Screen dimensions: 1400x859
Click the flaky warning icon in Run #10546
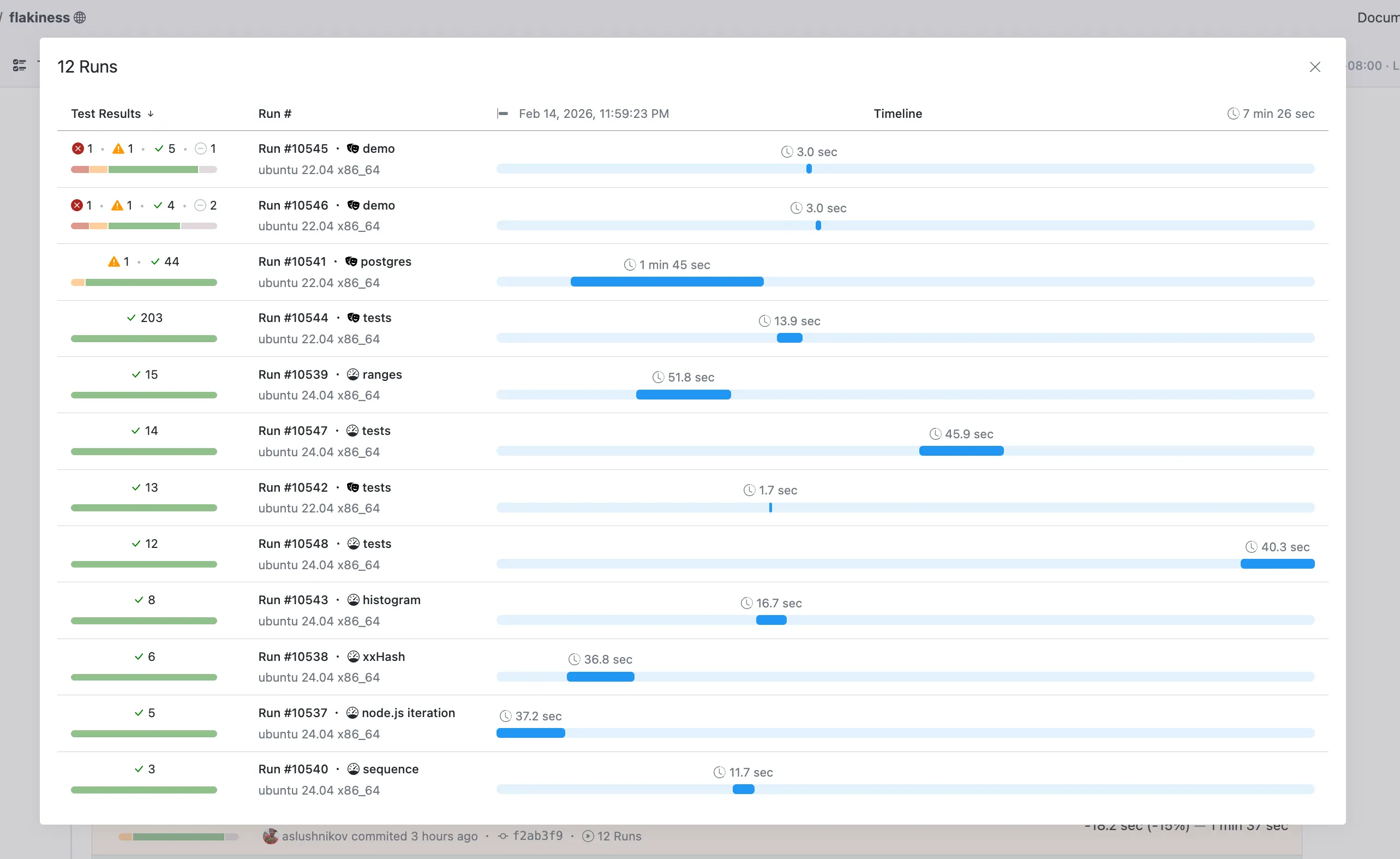(x=117, y=205)
